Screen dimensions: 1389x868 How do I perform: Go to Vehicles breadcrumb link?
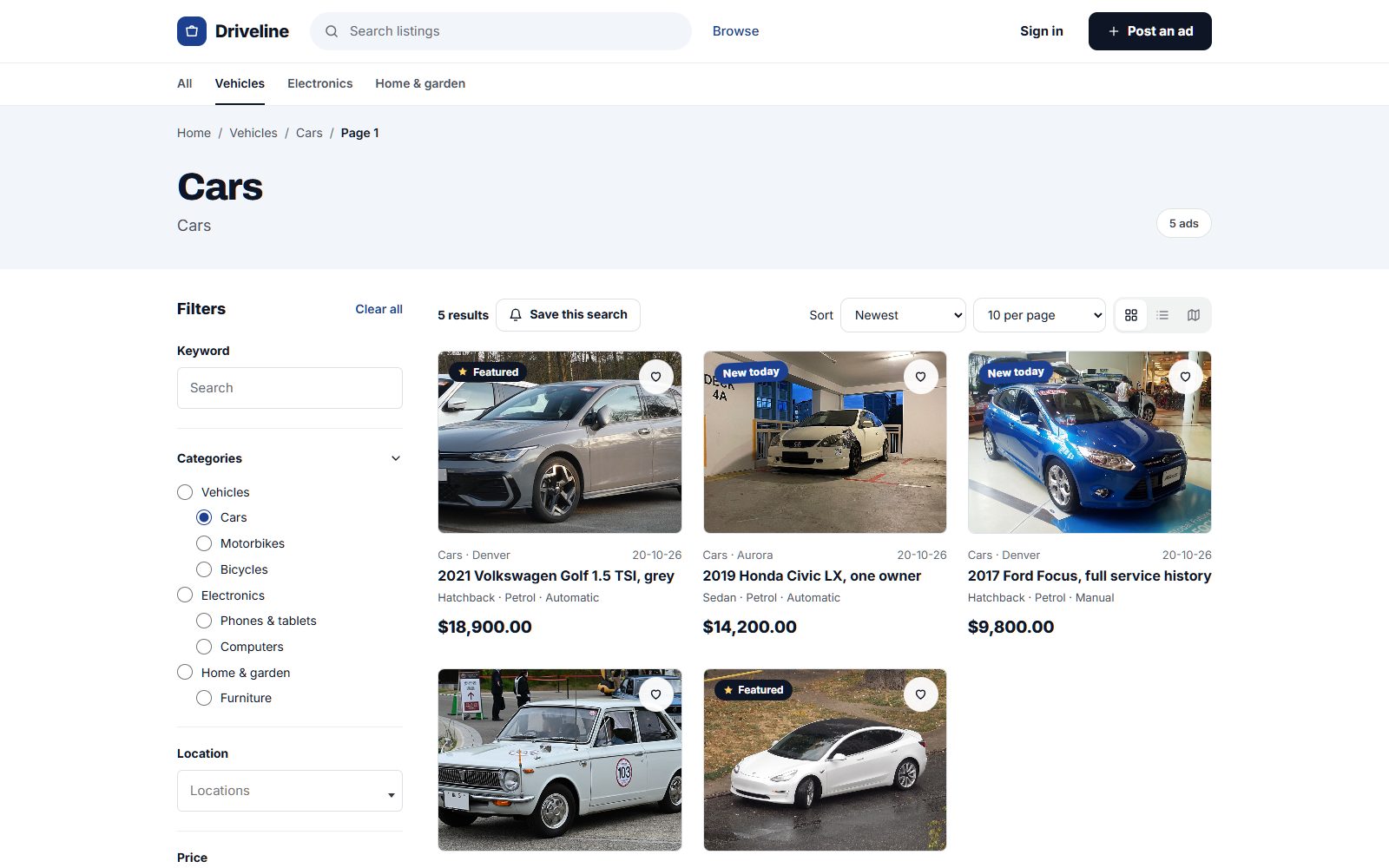253,133
